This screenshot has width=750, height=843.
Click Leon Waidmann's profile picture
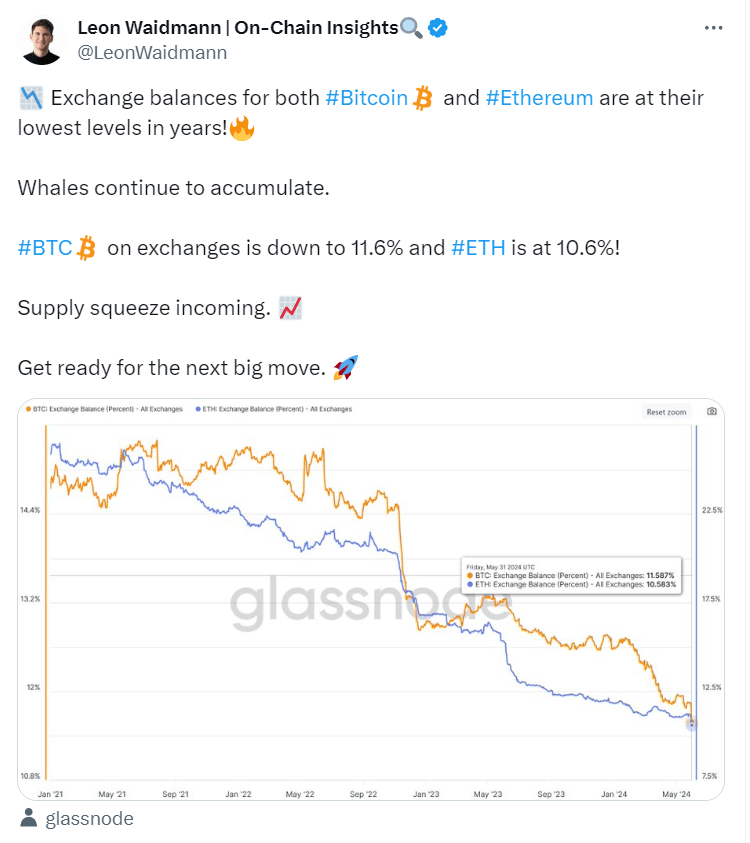(x=40, y=38)
